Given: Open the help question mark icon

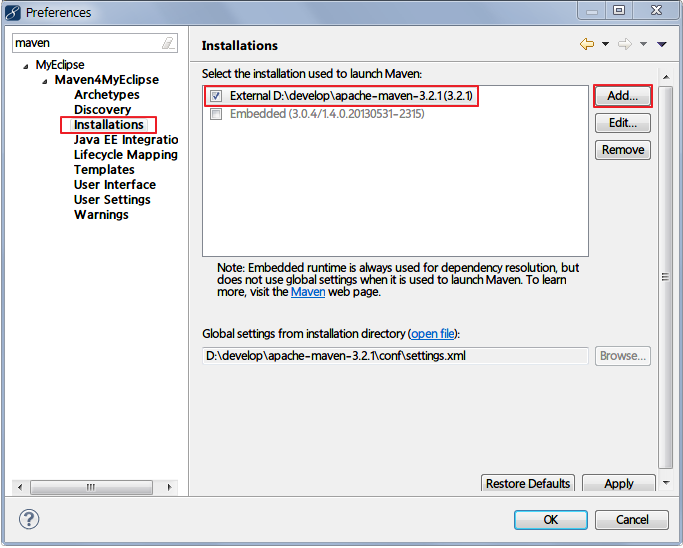Looking at the screenshot, I should point(29,519).
